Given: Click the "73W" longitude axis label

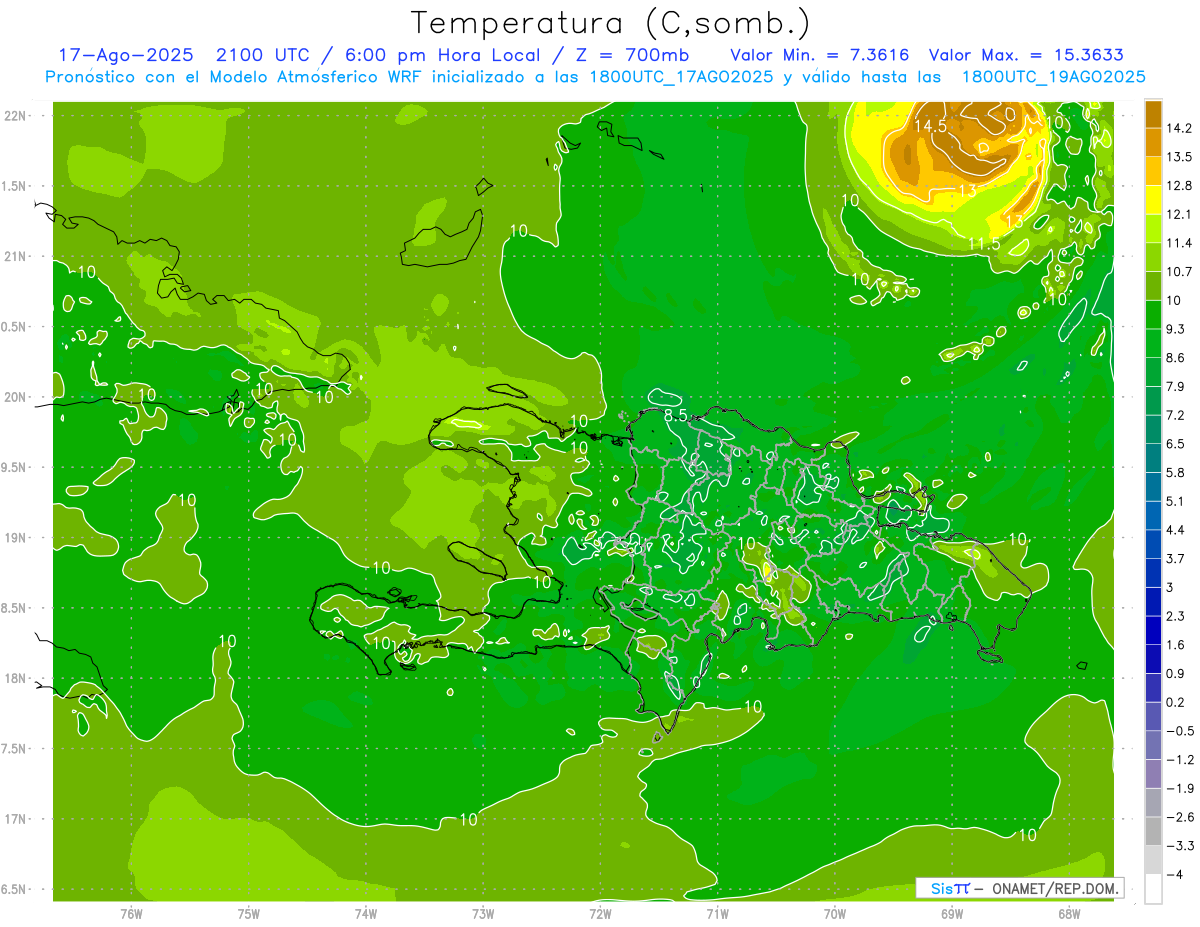Looking at the screenshot, I should click(x=483, y=915).
